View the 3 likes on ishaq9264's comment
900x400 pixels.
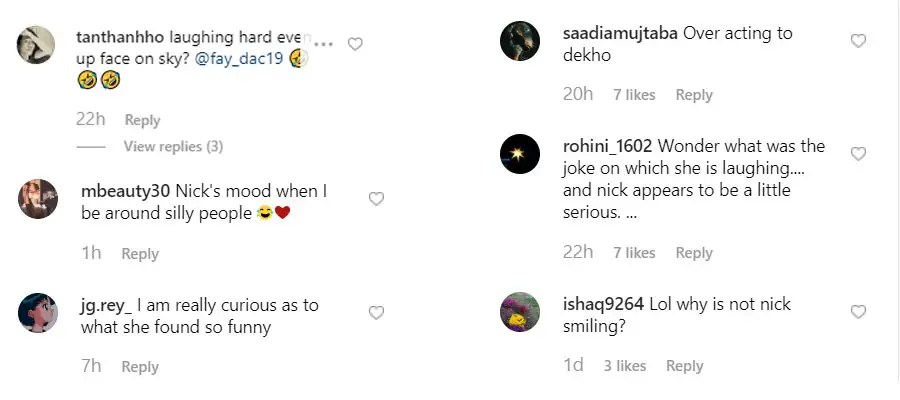pos(624,366)
